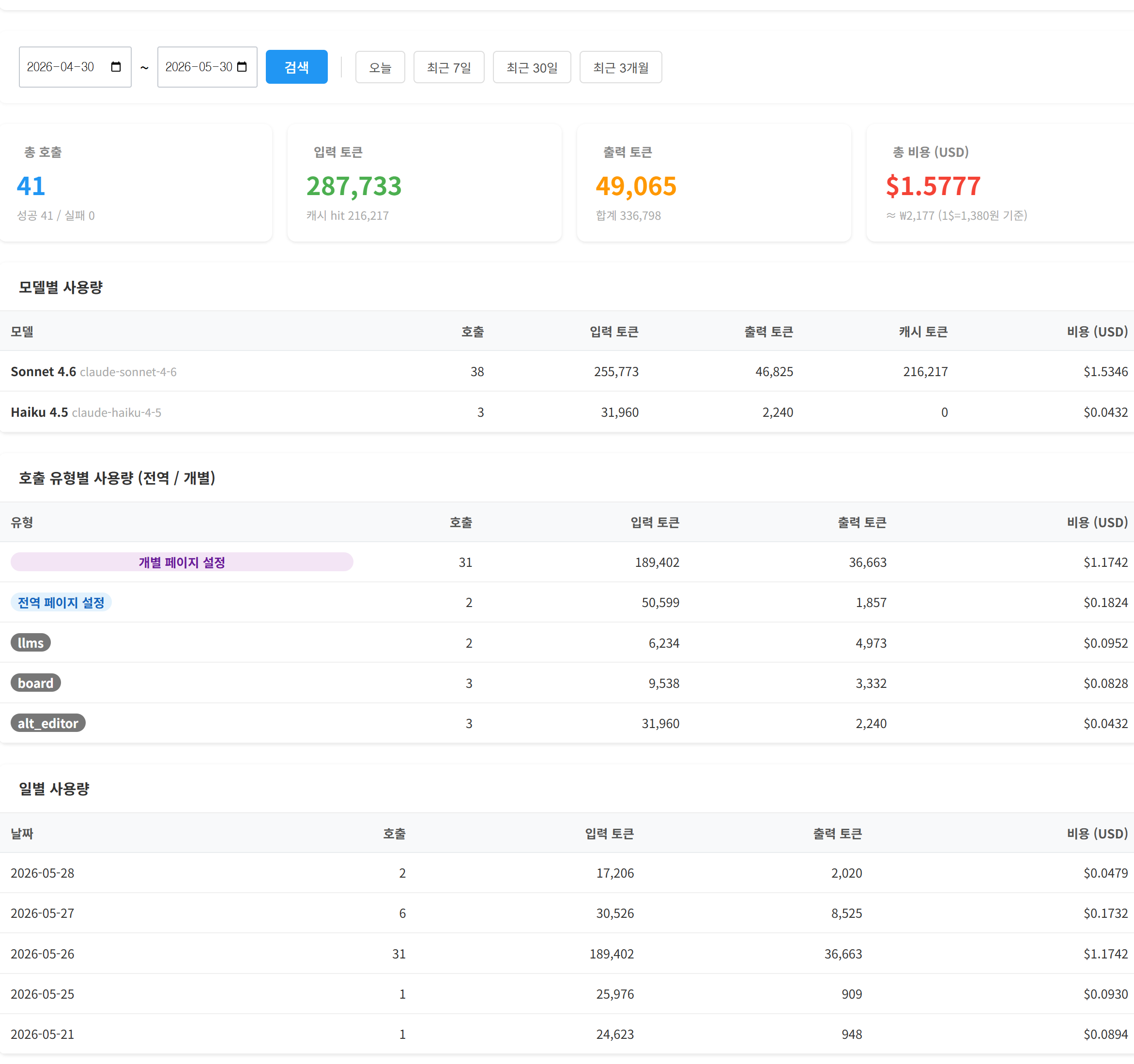Select the 최근 30일 quick range

(532, 67)
